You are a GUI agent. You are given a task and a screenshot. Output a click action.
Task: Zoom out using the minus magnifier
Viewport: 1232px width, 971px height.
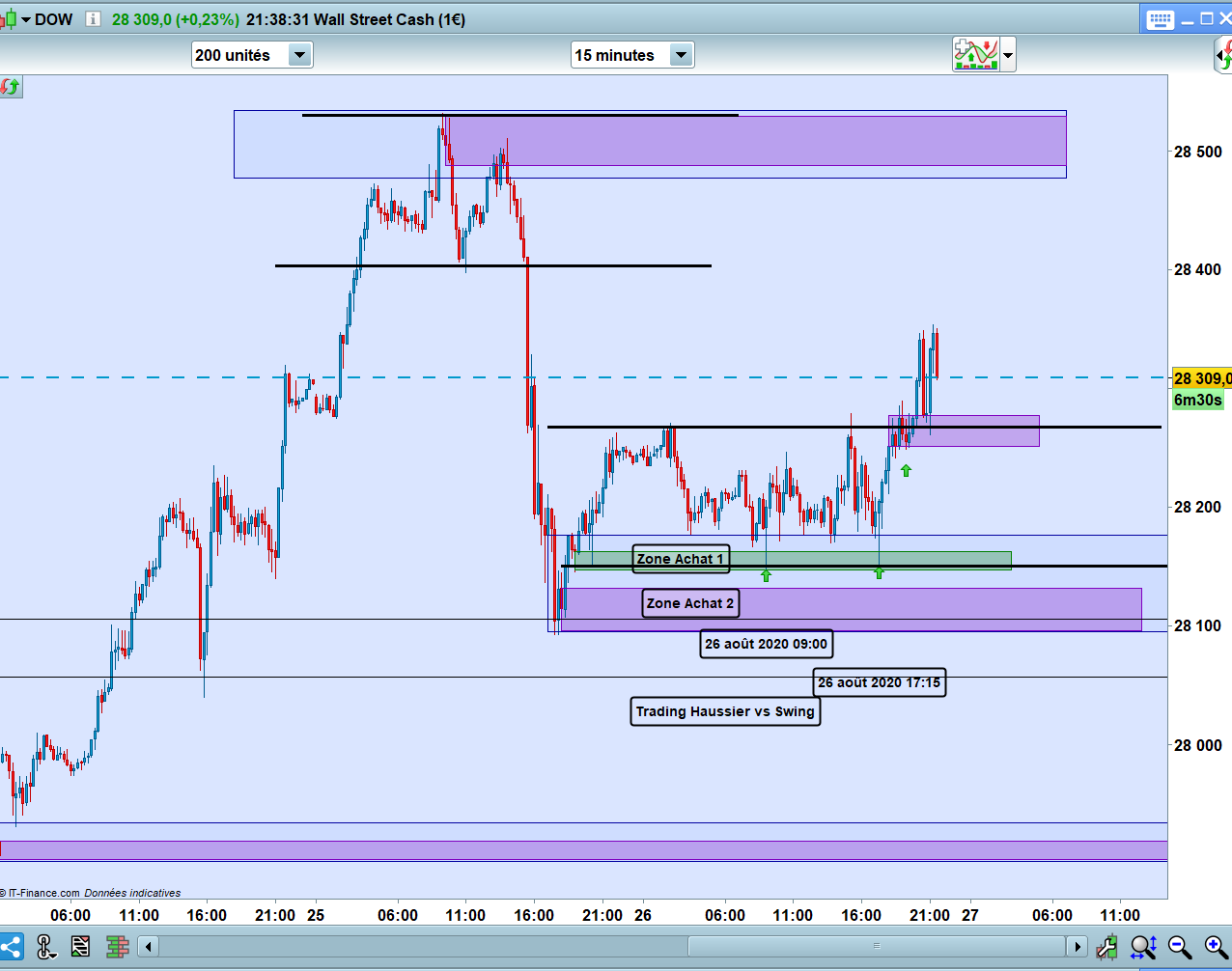pyautogui.click(x=1180, y=947)
